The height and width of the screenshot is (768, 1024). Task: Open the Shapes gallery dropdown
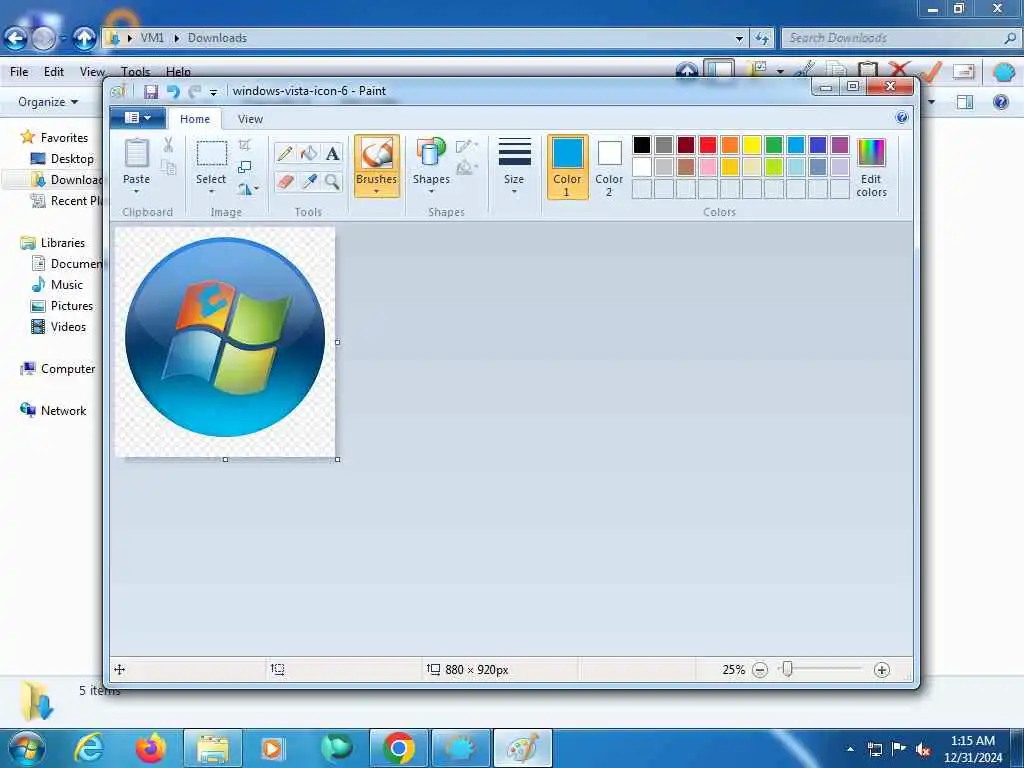click(x=432, y=191)
